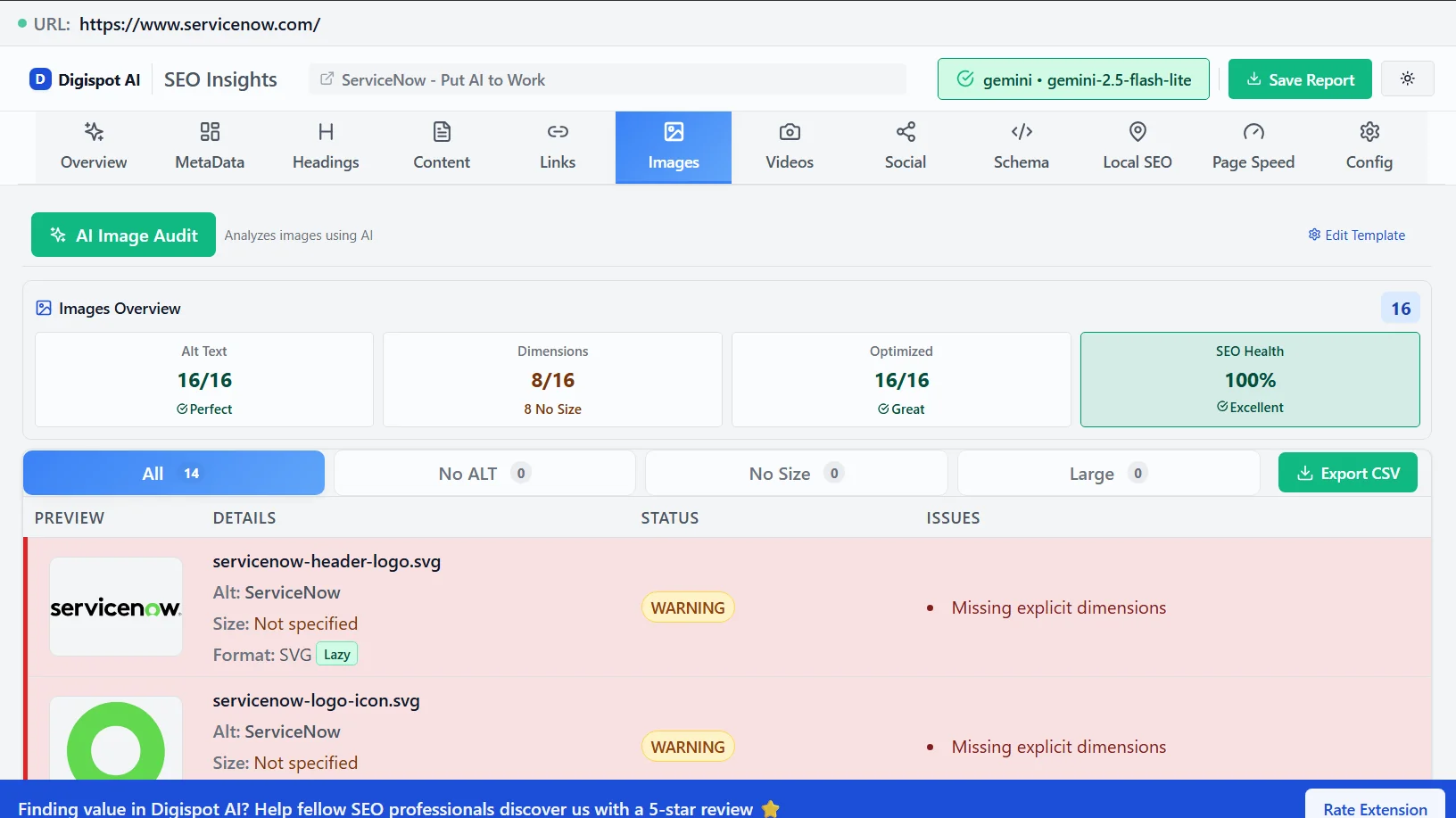This screenshot has height=818, width=1456.
Task: Select the Overview sparkle icon
Action: tap(93, 132)
